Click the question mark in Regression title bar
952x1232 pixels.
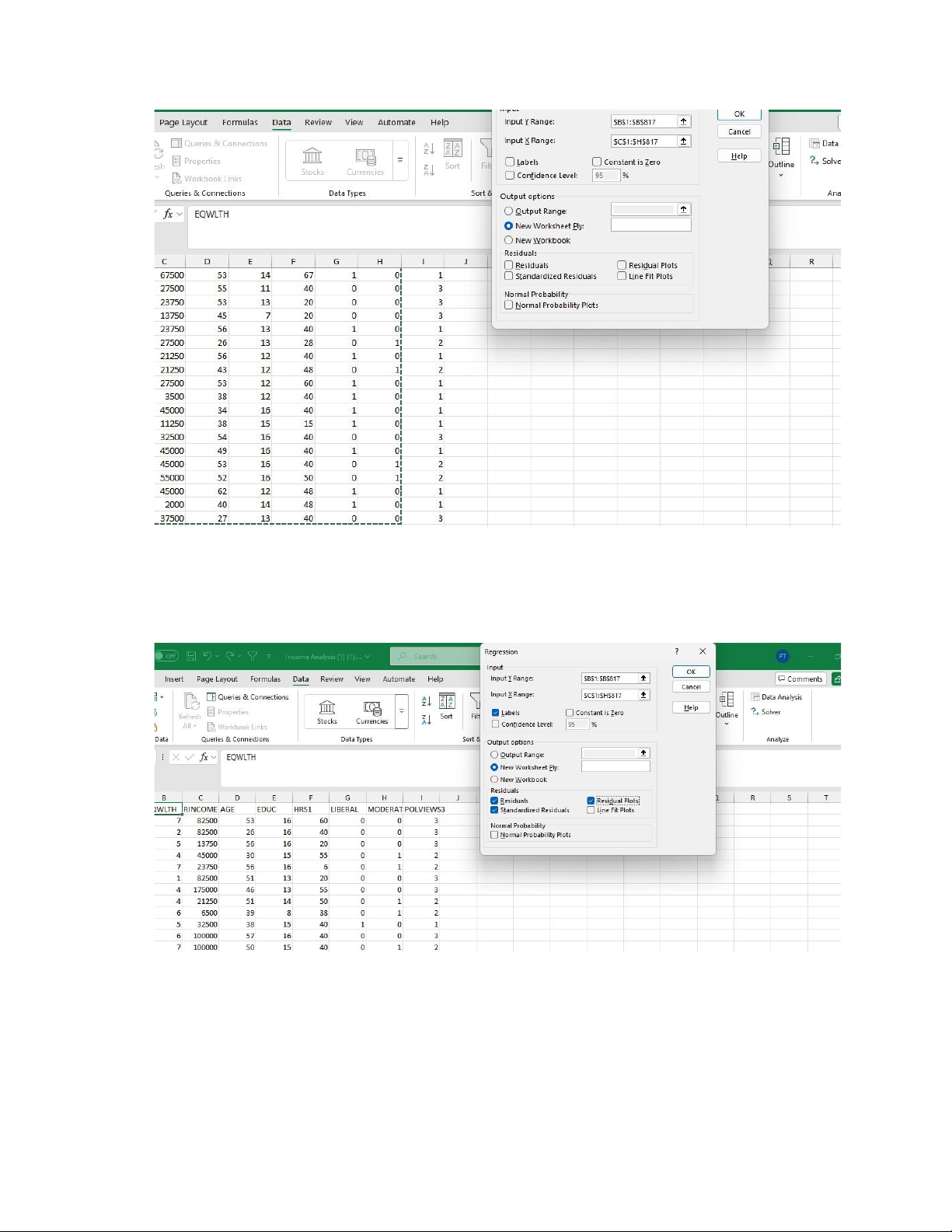tap(676, 651)
